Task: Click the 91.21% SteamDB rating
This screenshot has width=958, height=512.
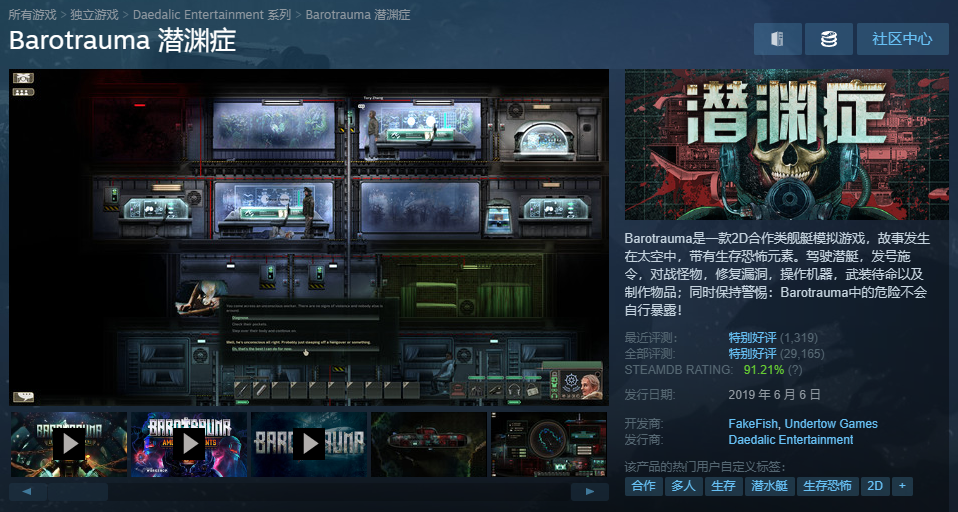Action: (764, 370)
